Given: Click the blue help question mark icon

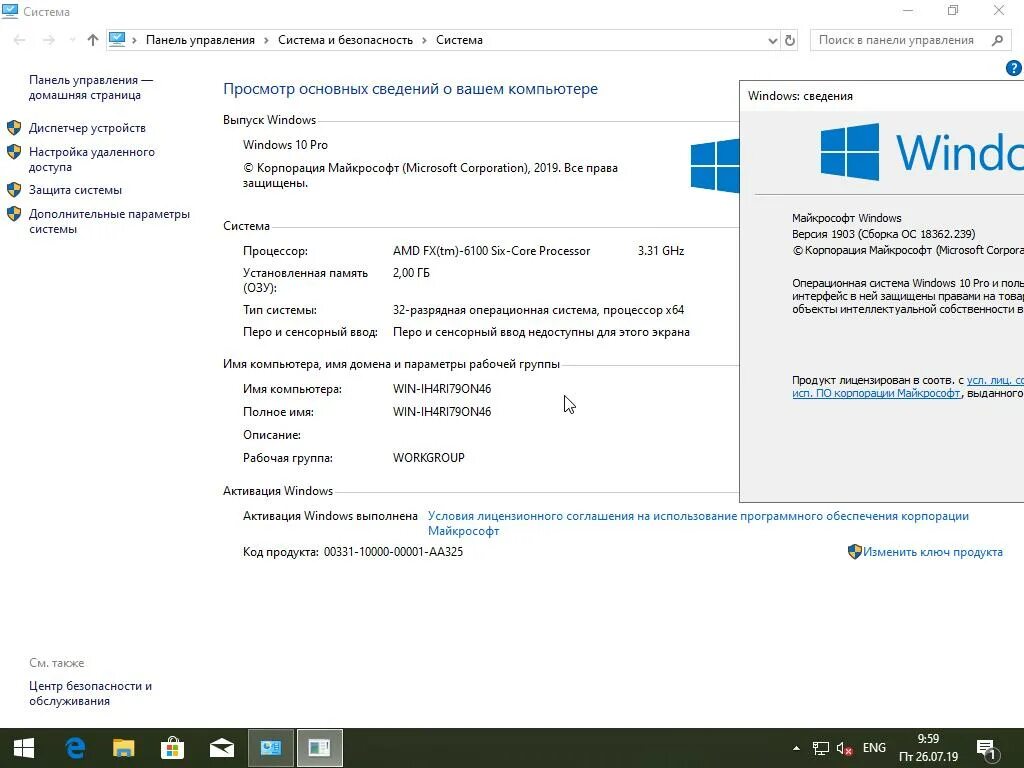Looking at the screenshot, I should click(x=1014, y=68).
